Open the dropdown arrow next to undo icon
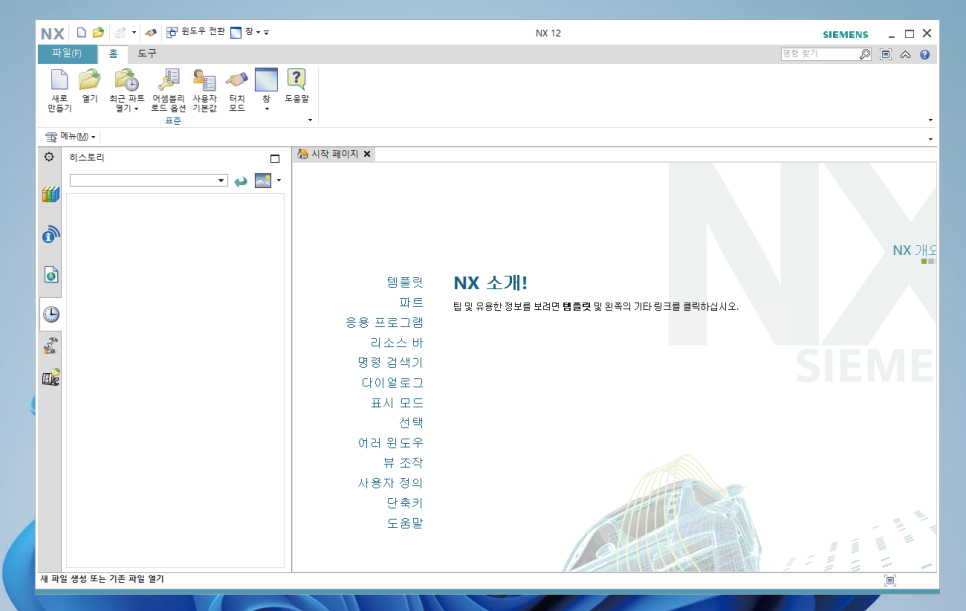 tap(134, 32)
